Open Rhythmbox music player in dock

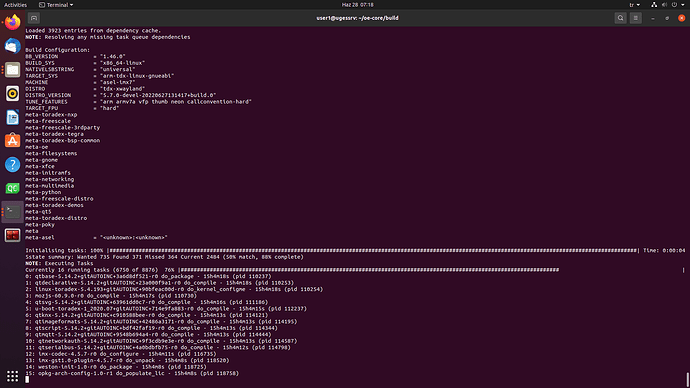pyautogui.click(x=12, y=93)
